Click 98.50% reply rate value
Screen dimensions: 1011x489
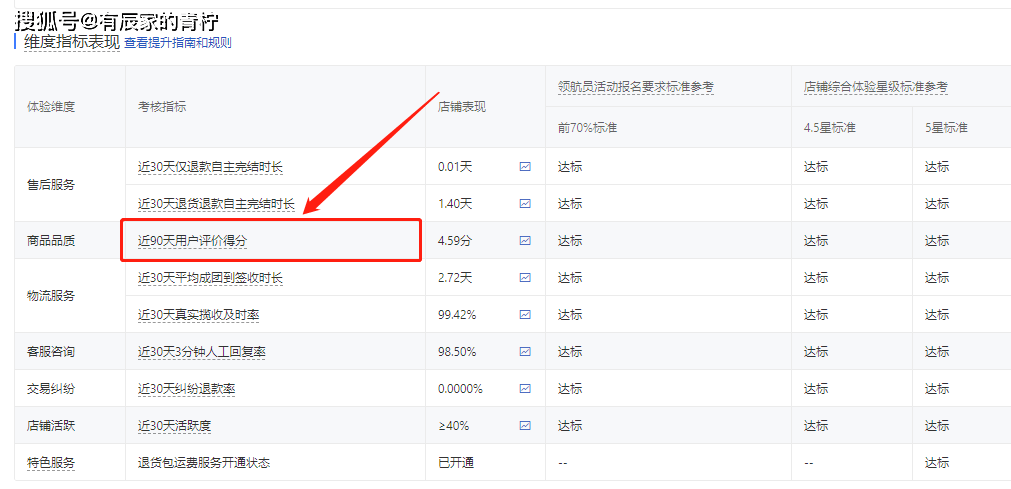(457, 352)
